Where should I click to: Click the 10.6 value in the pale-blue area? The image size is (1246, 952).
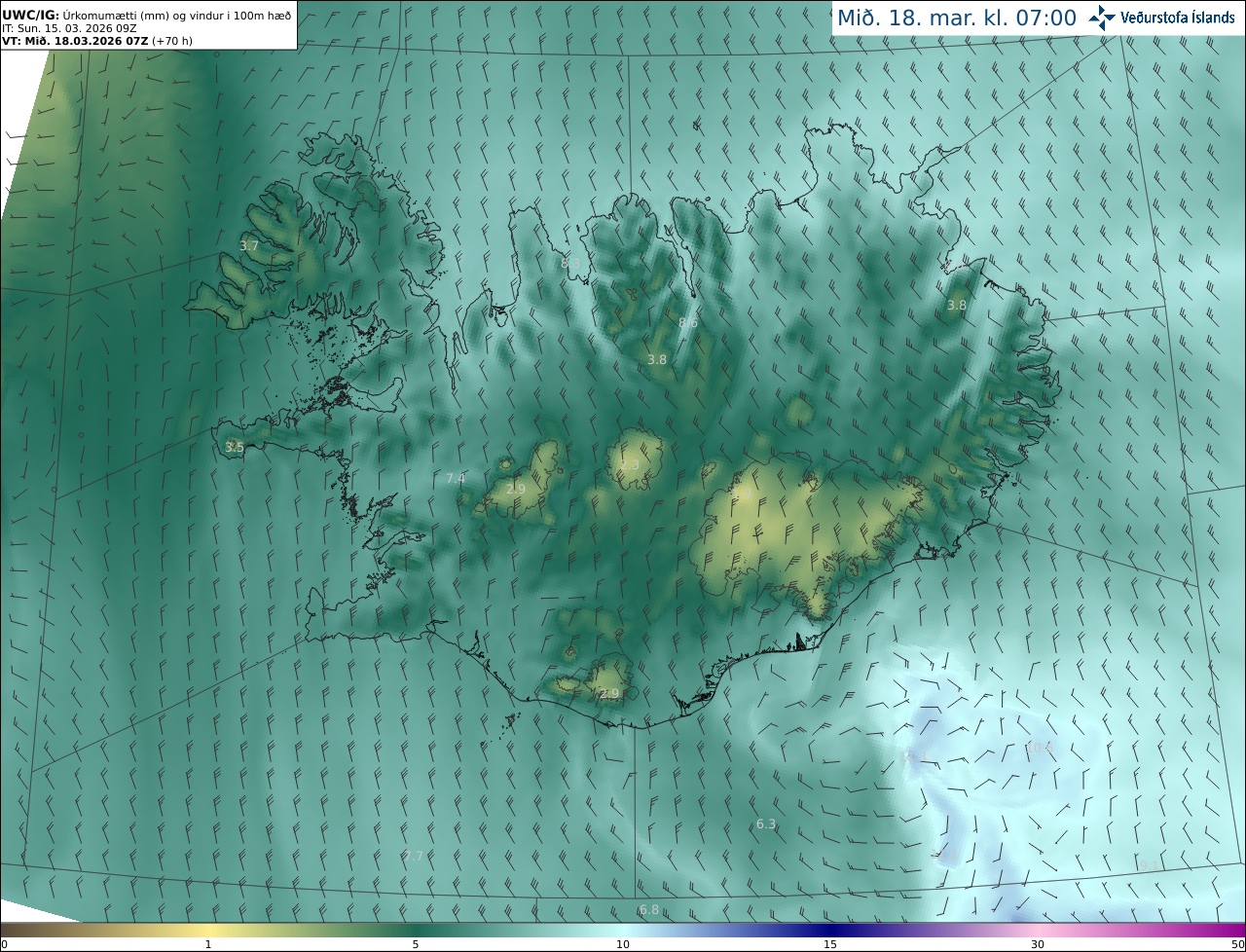[x=1040, y=748]
